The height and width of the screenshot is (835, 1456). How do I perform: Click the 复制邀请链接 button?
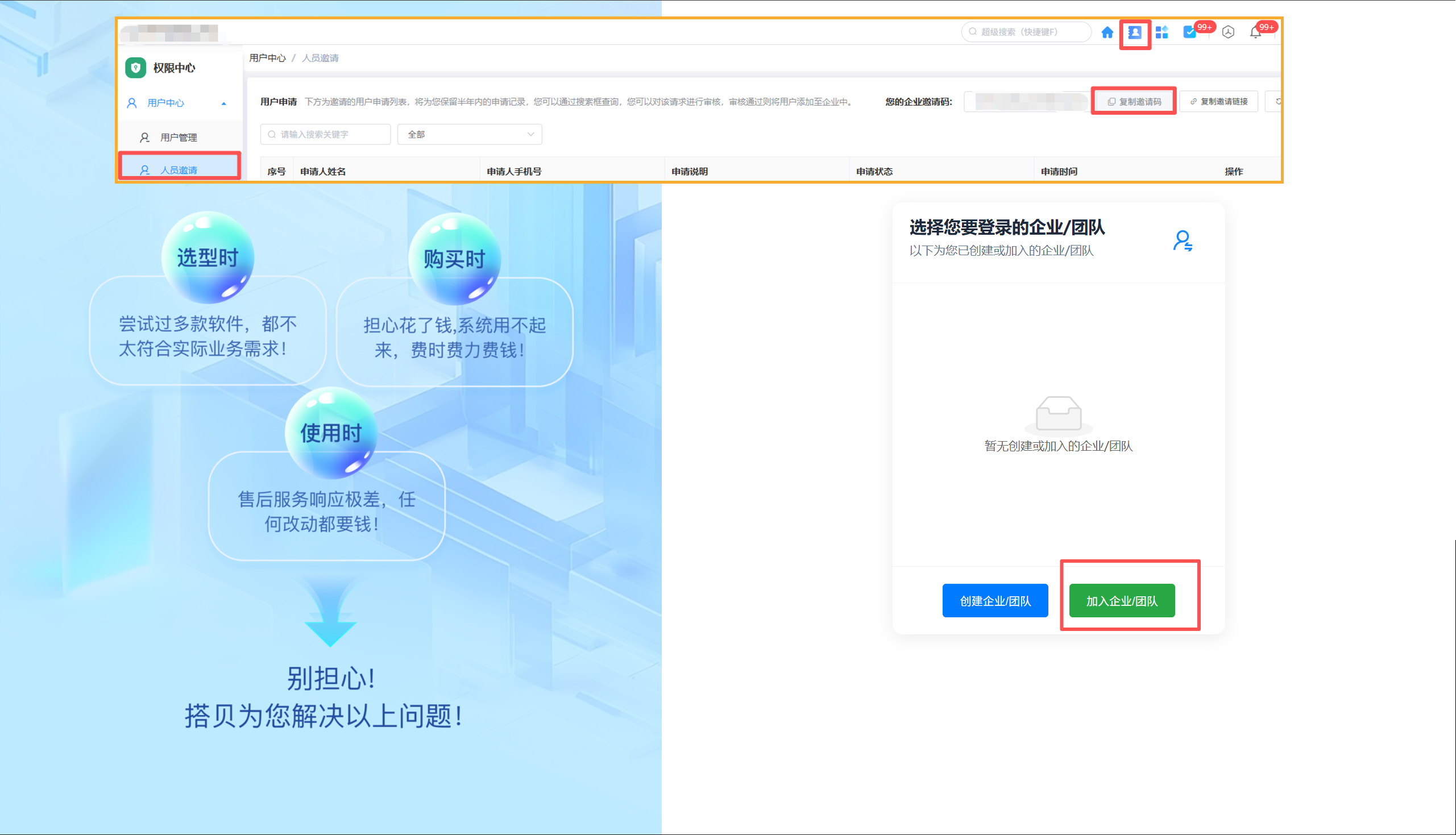(x=1218, y=102)
